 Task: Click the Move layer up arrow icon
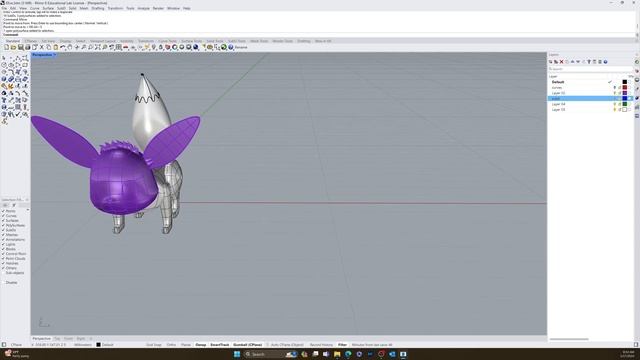click(573, 62)
